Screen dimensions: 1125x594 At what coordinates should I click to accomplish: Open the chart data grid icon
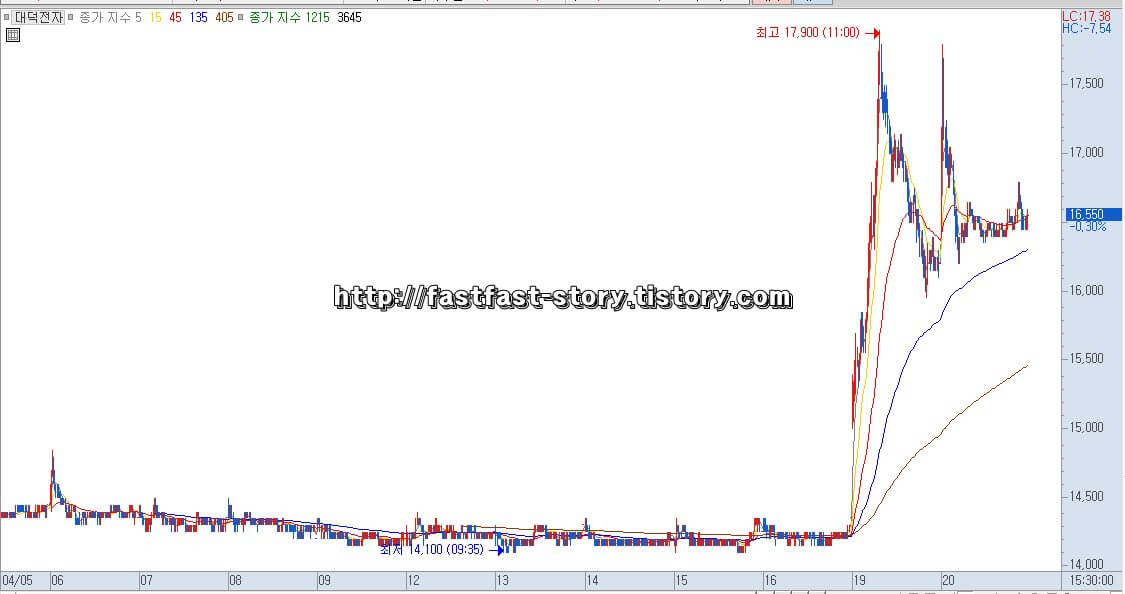13,34
